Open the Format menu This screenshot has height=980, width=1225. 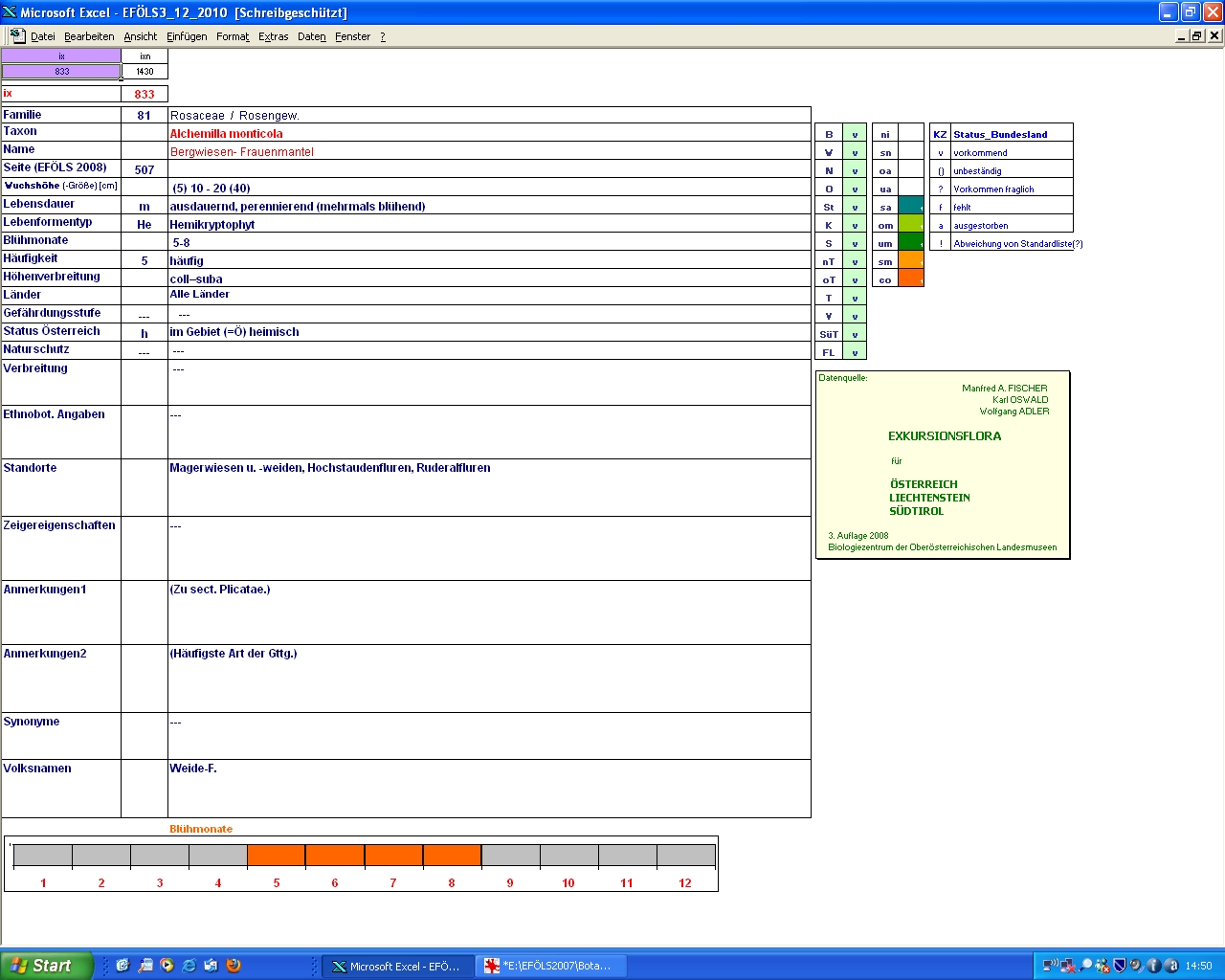pyautogui.click(x=233, y=36)
